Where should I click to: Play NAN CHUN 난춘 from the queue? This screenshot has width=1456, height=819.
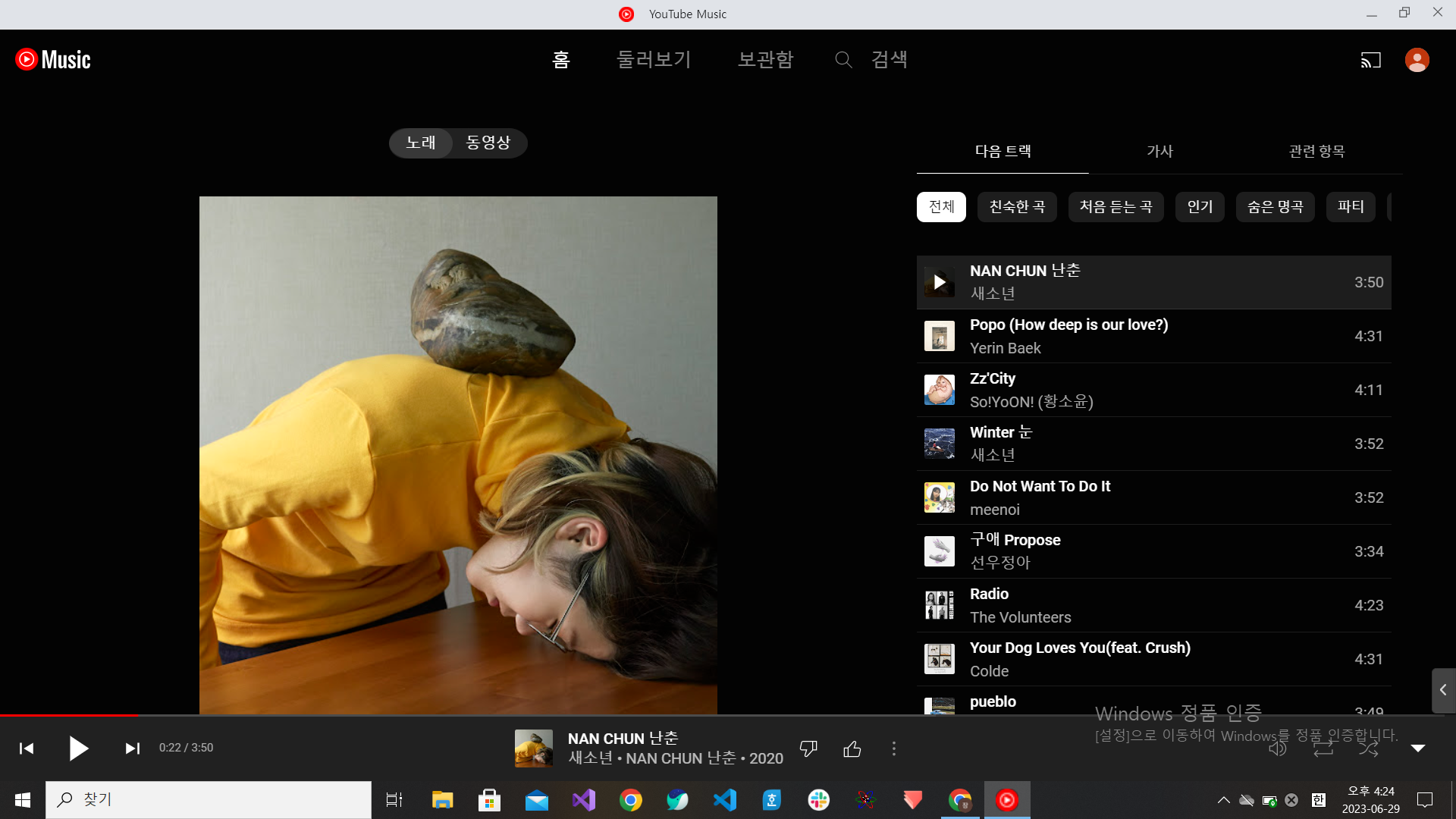[x=940, y=282]
